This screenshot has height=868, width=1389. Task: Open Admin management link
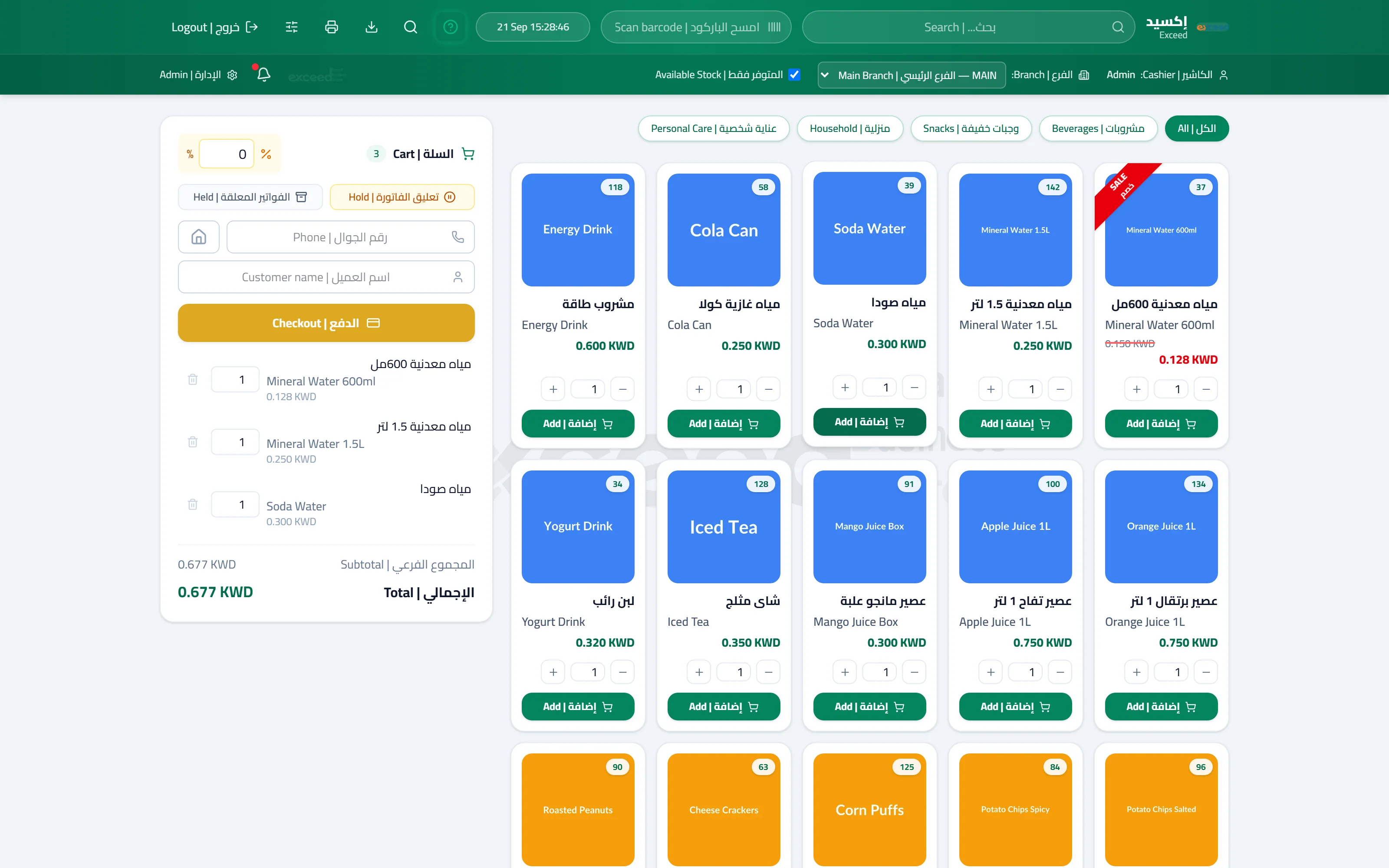pos(199,75)
